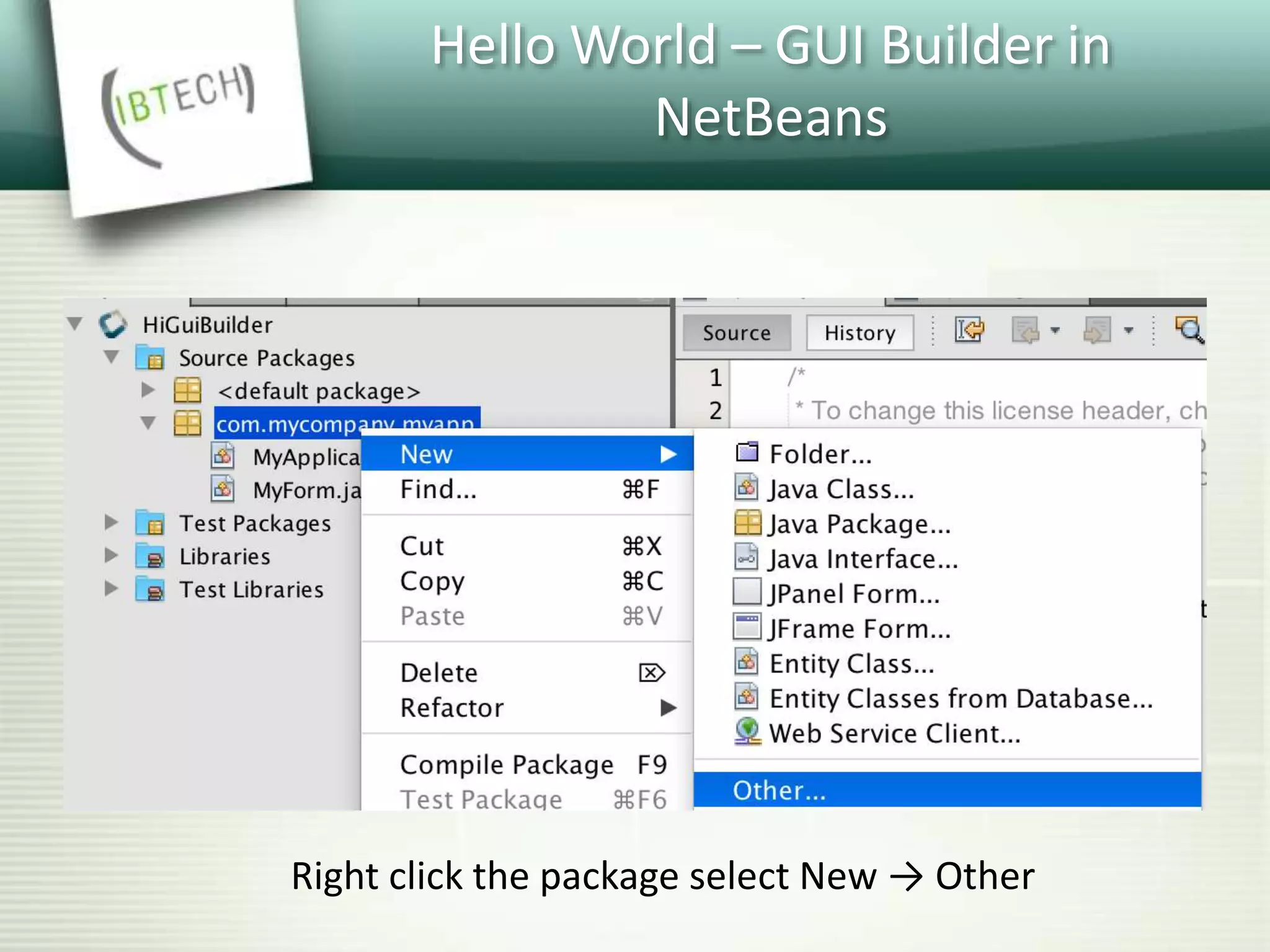Click the Web Service Client globe icon
The image size is (1270, 952).
pos(747,732)
